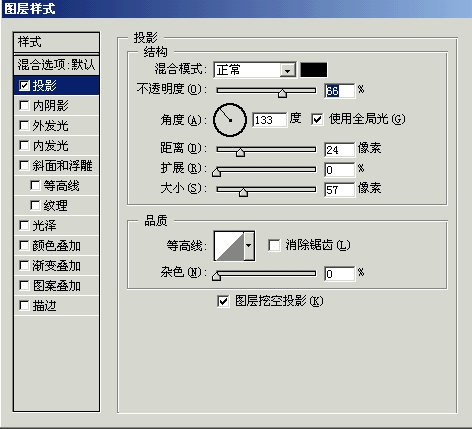Image resolution: width=472 pixels, height=429 pixels.
Task: Select the 描边 style row label
Action: click(x=45, y=306)
